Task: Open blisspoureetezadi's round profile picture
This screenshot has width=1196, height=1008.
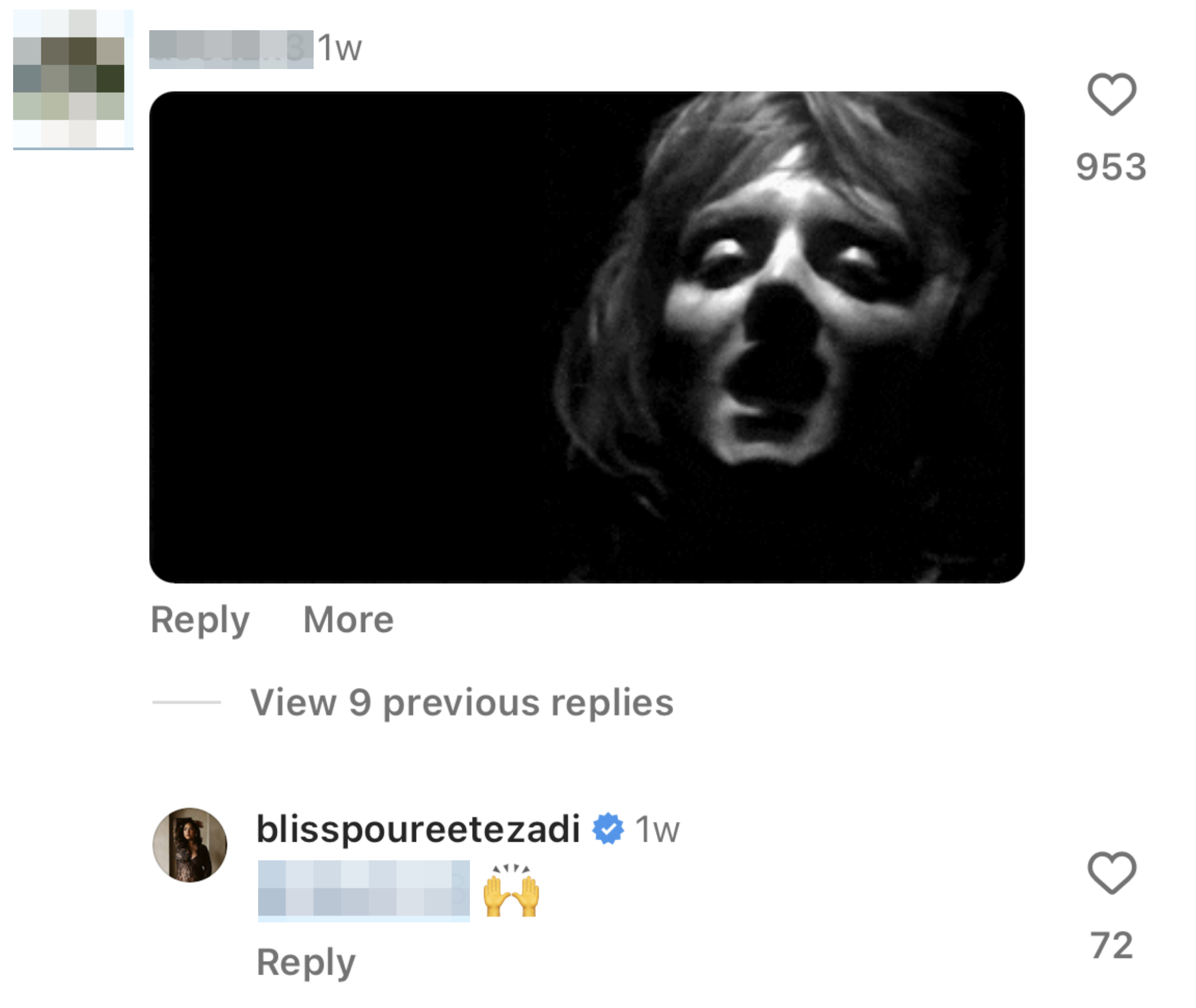Action: pos(190,845)
